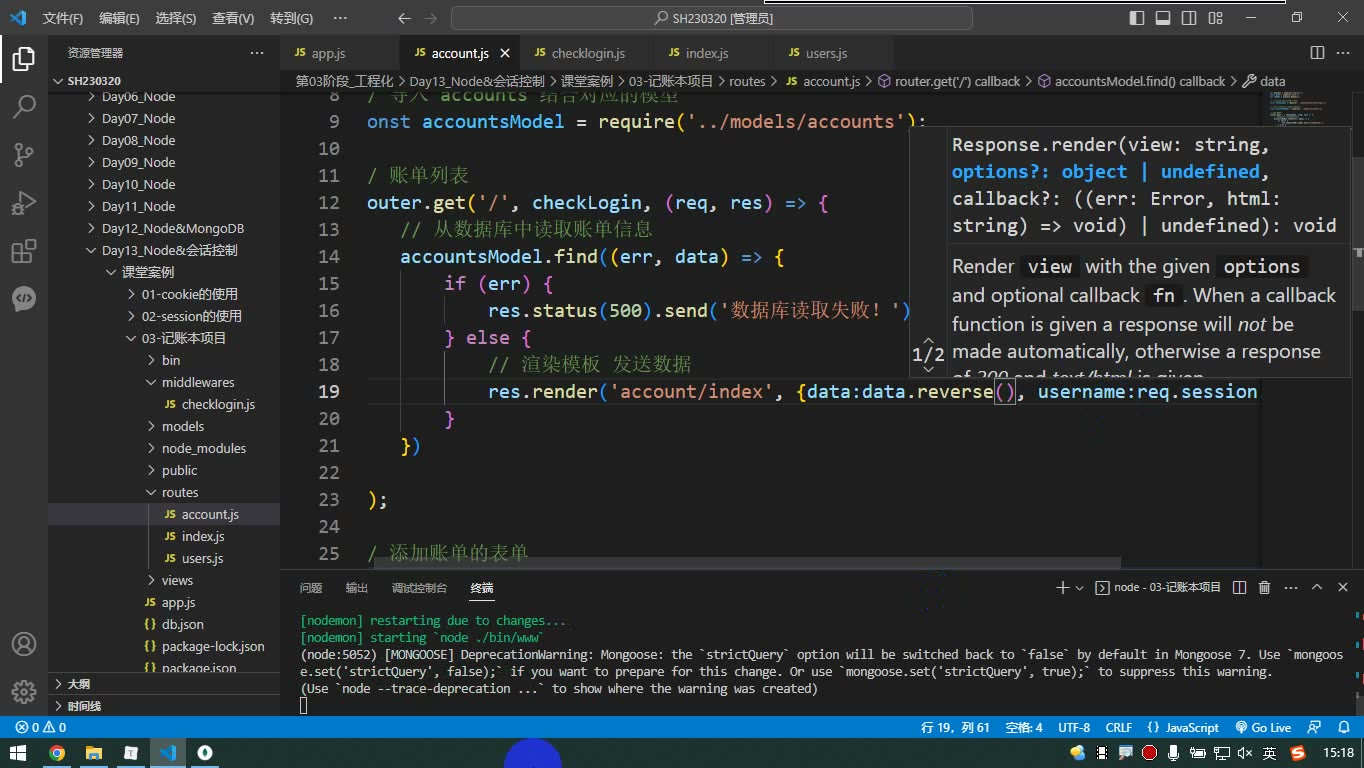Launch Google Chrome from the taskbar

point(57,753)
